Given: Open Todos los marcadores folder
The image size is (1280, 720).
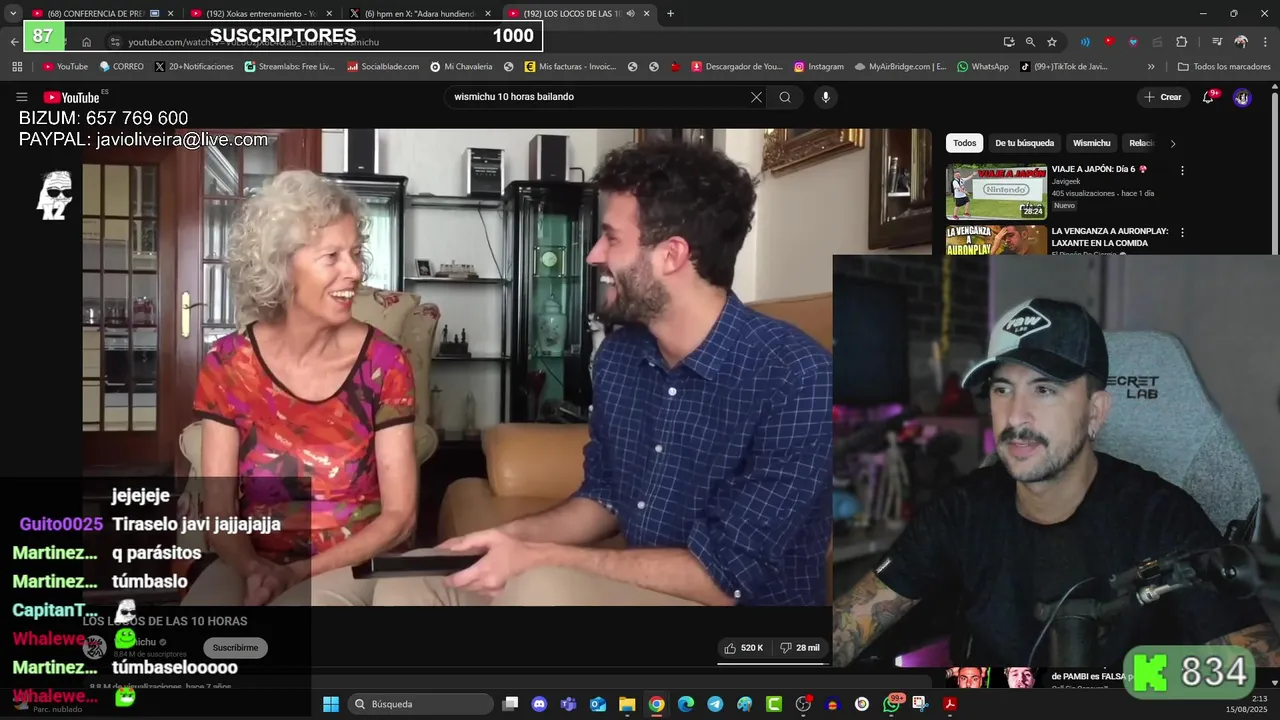Looking at the screenshot, I should [x=1224, y=67].
